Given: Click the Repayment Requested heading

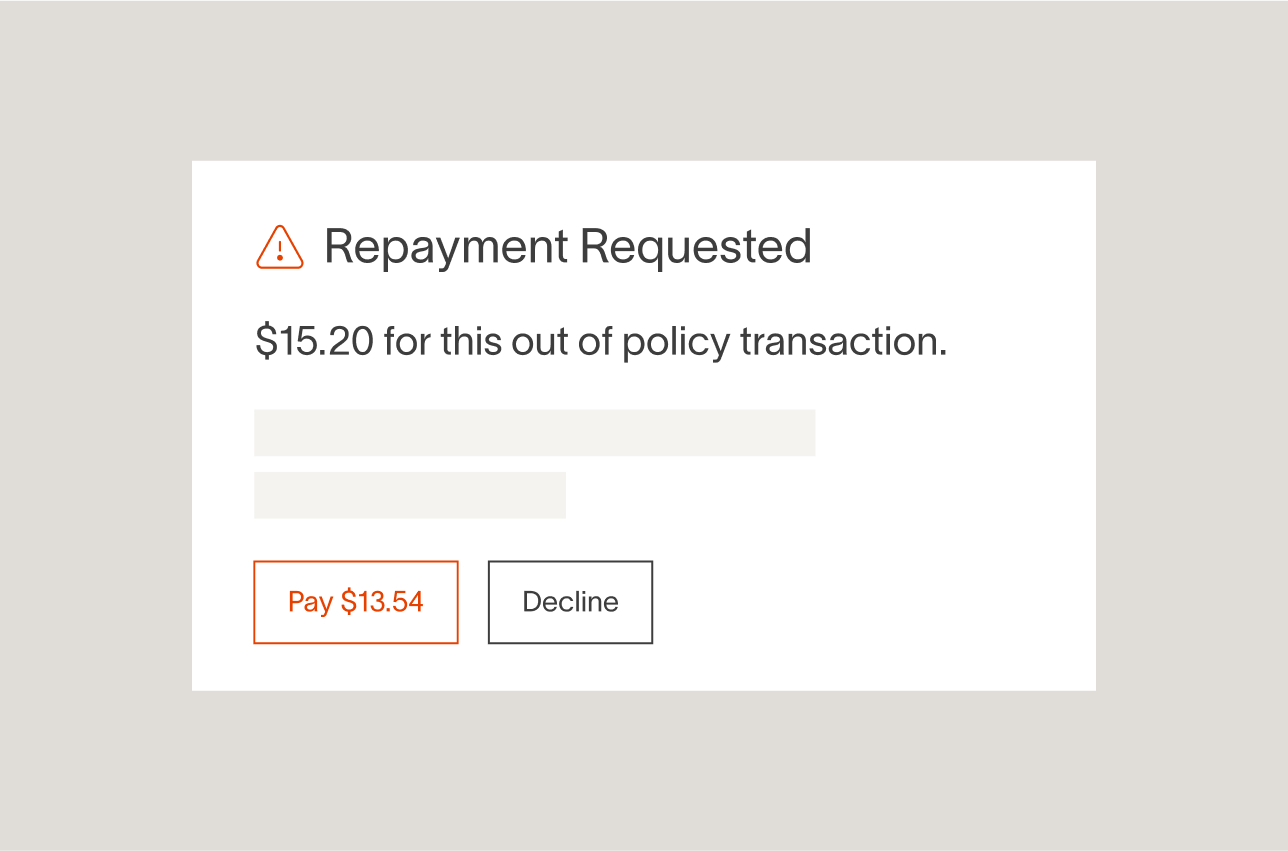Looking at the screenshot, I should [567, 247].
